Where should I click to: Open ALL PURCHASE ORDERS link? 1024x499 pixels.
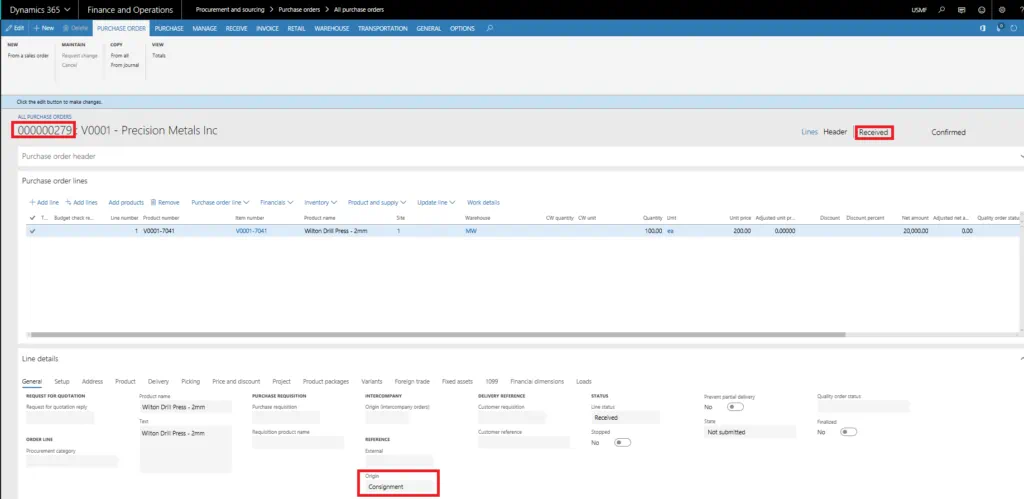pyautogui.click(x=45, y=117)
